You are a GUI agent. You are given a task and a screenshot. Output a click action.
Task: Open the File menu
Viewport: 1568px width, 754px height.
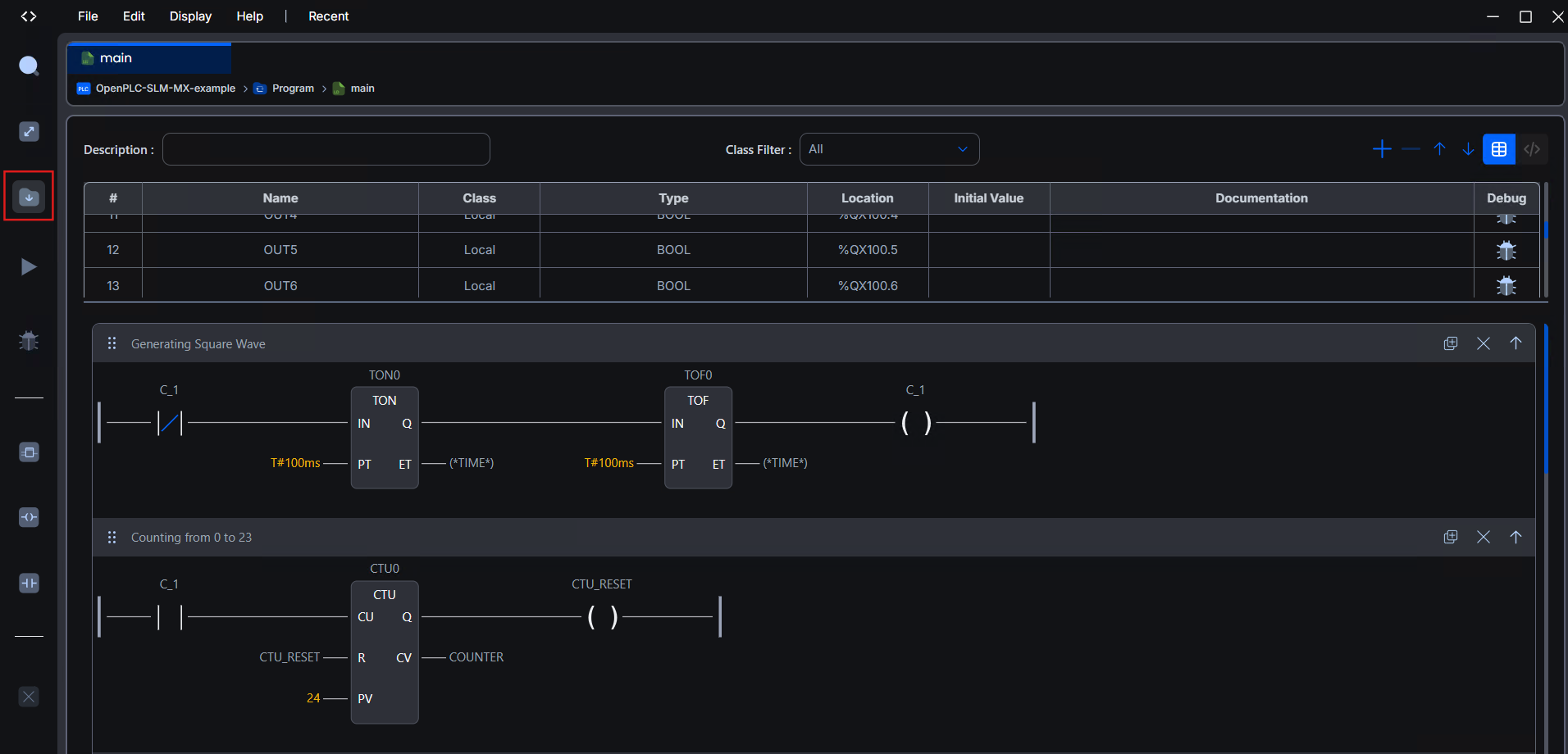88,16
